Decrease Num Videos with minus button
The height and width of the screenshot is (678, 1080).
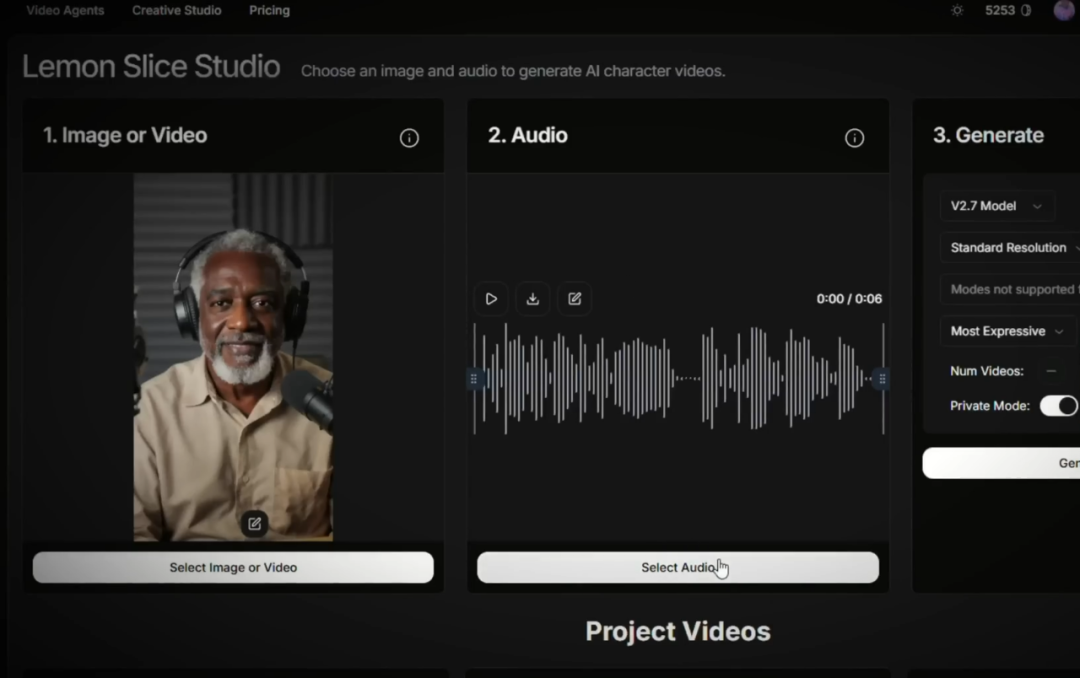click(x=1051, y=371)
